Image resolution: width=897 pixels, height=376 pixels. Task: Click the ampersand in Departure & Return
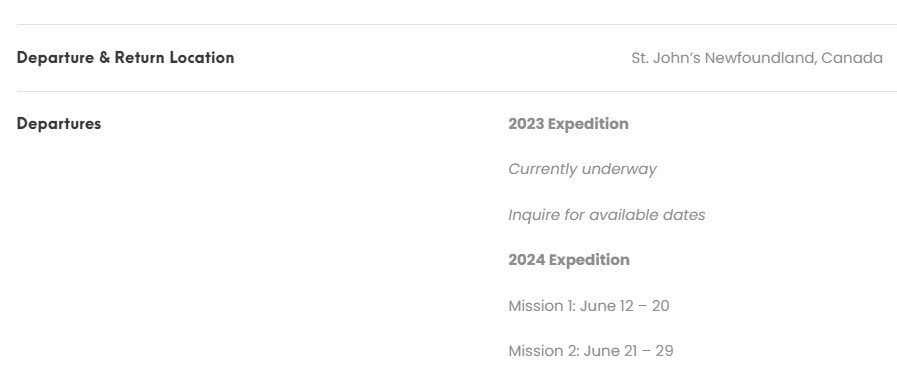pyautogui.click(x=105, y=57)
